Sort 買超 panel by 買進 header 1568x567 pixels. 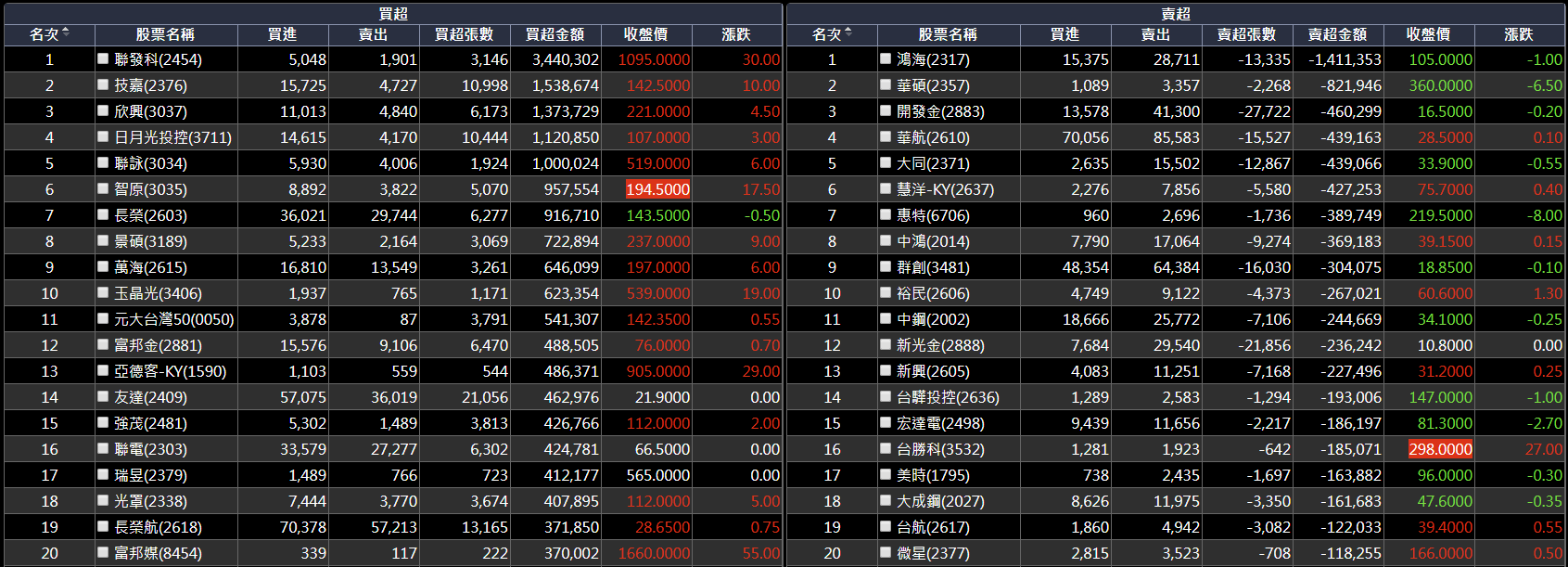283,34
